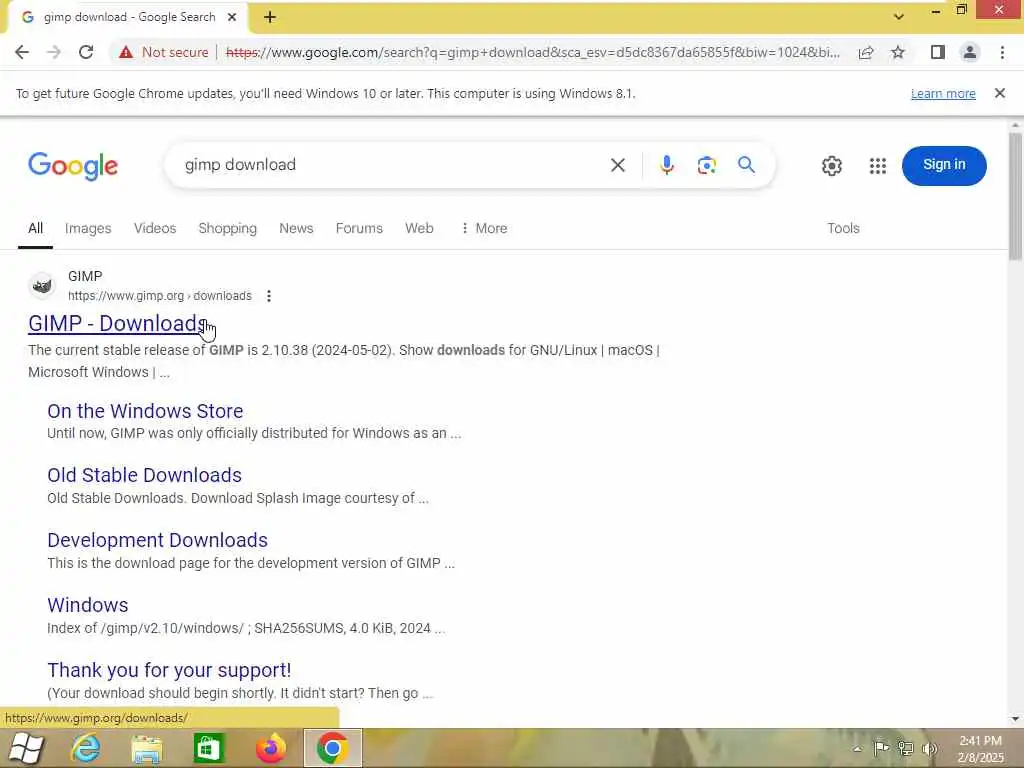Image resolution: width=1024 pixels, height=768 pixels.
Task: Click the GIMP site favicon
Action: point(42,286)
